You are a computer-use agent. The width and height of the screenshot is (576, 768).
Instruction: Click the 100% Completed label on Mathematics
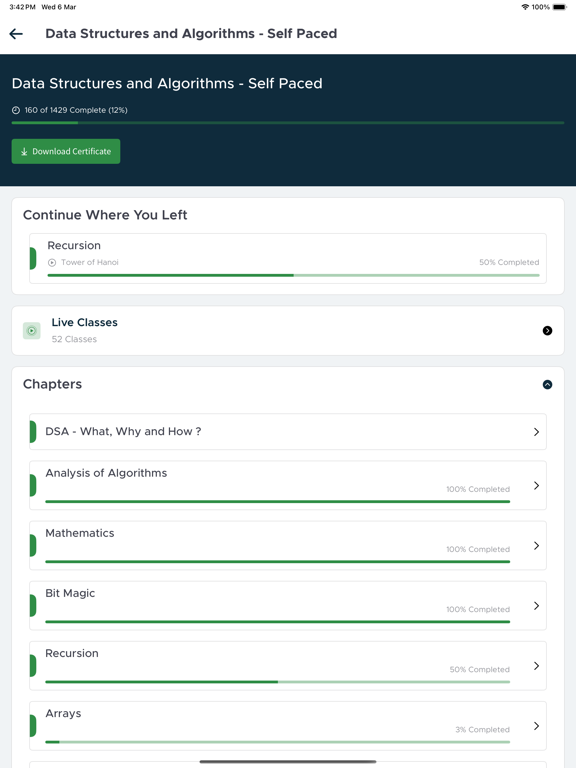pos(478,549)
